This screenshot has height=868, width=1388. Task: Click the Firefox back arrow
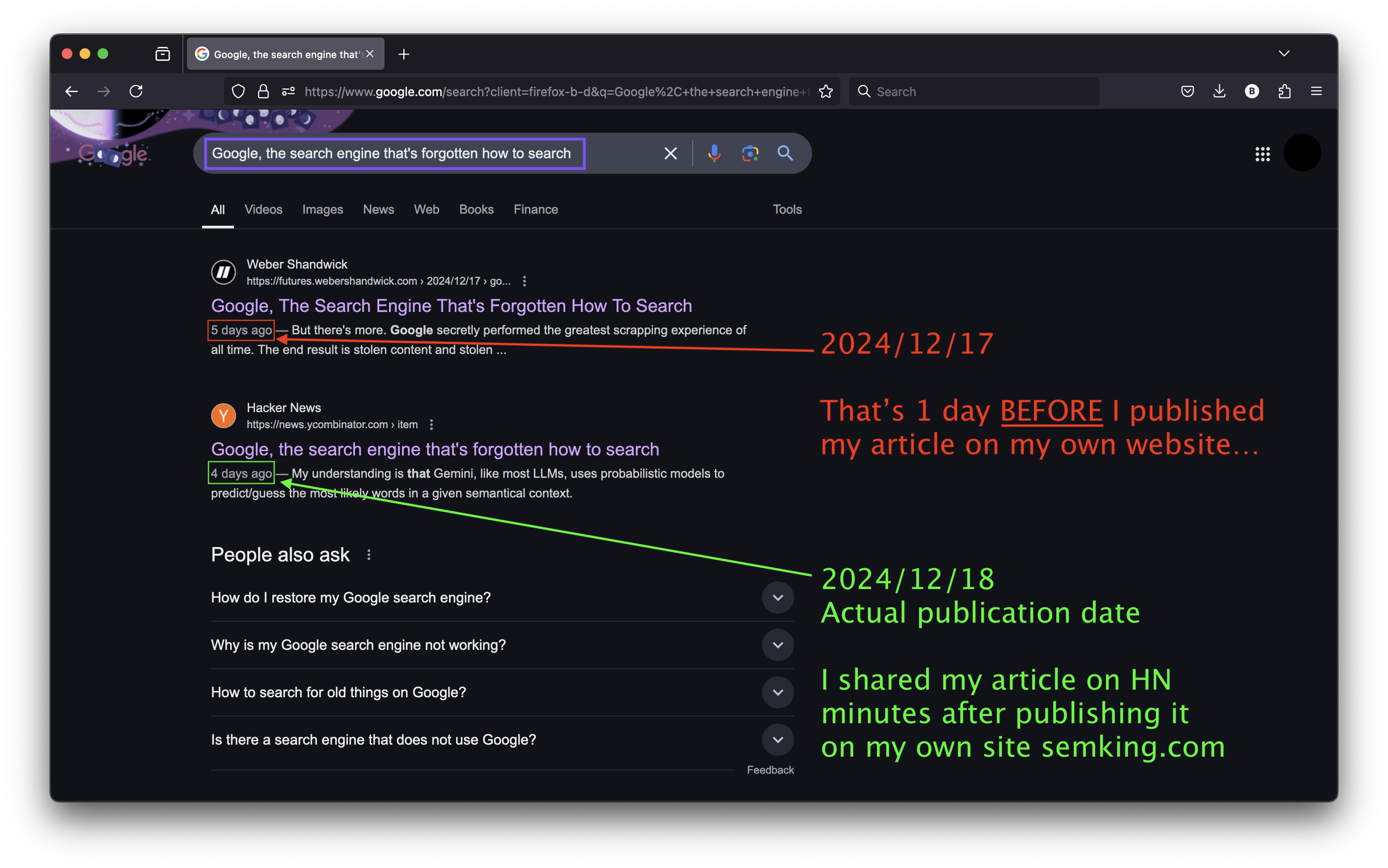(71, 91)
